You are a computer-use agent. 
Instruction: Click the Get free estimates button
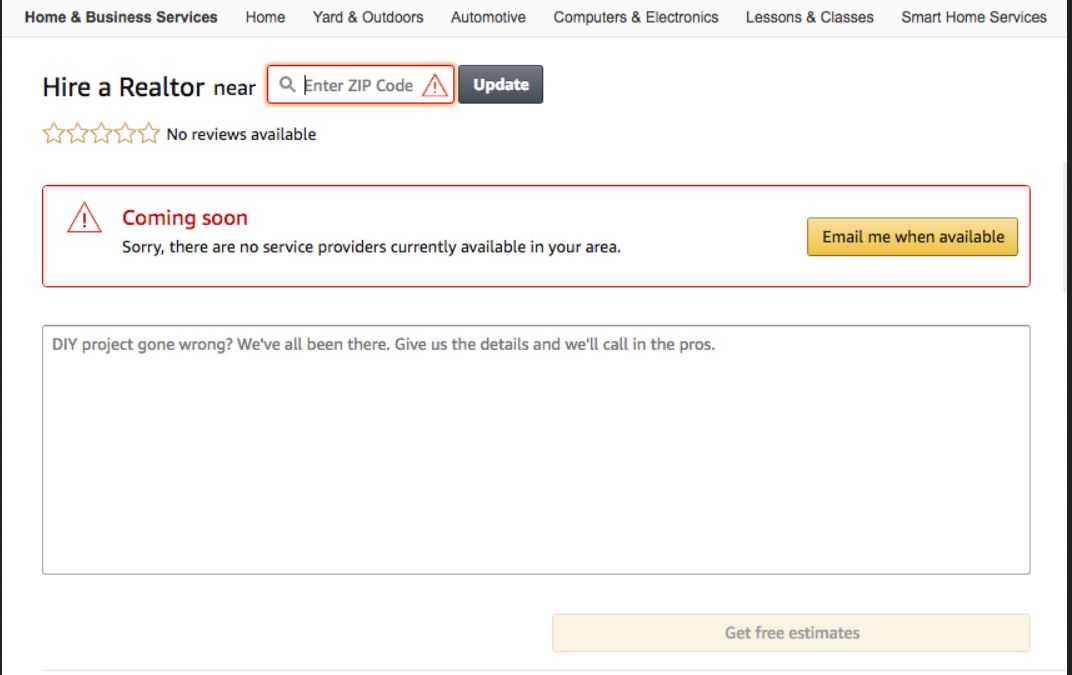pos(791,633)
